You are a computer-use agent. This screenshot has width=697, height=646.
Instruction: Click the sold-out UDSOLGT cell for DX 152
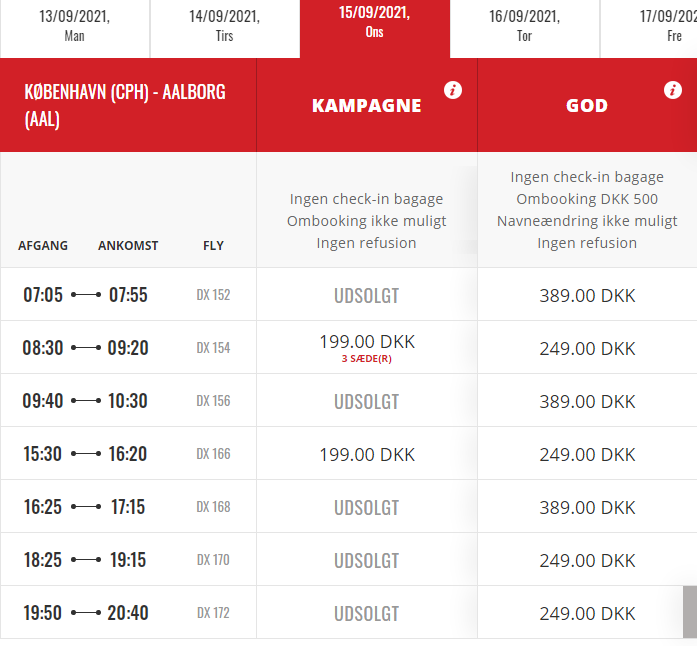(x=367, y=295)
